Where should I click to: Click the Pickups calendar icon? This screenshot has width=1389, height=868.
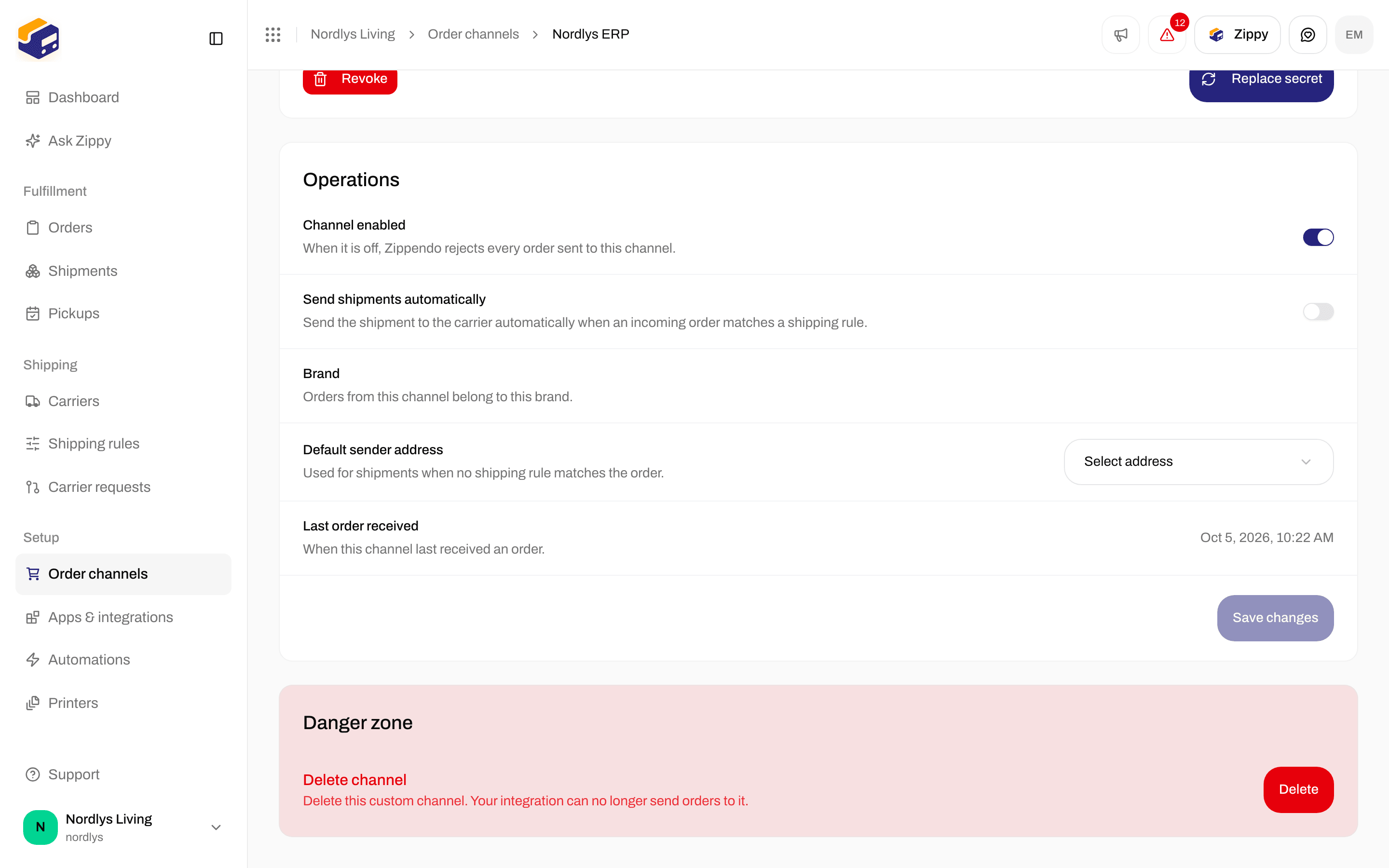(x=33, y=313)
